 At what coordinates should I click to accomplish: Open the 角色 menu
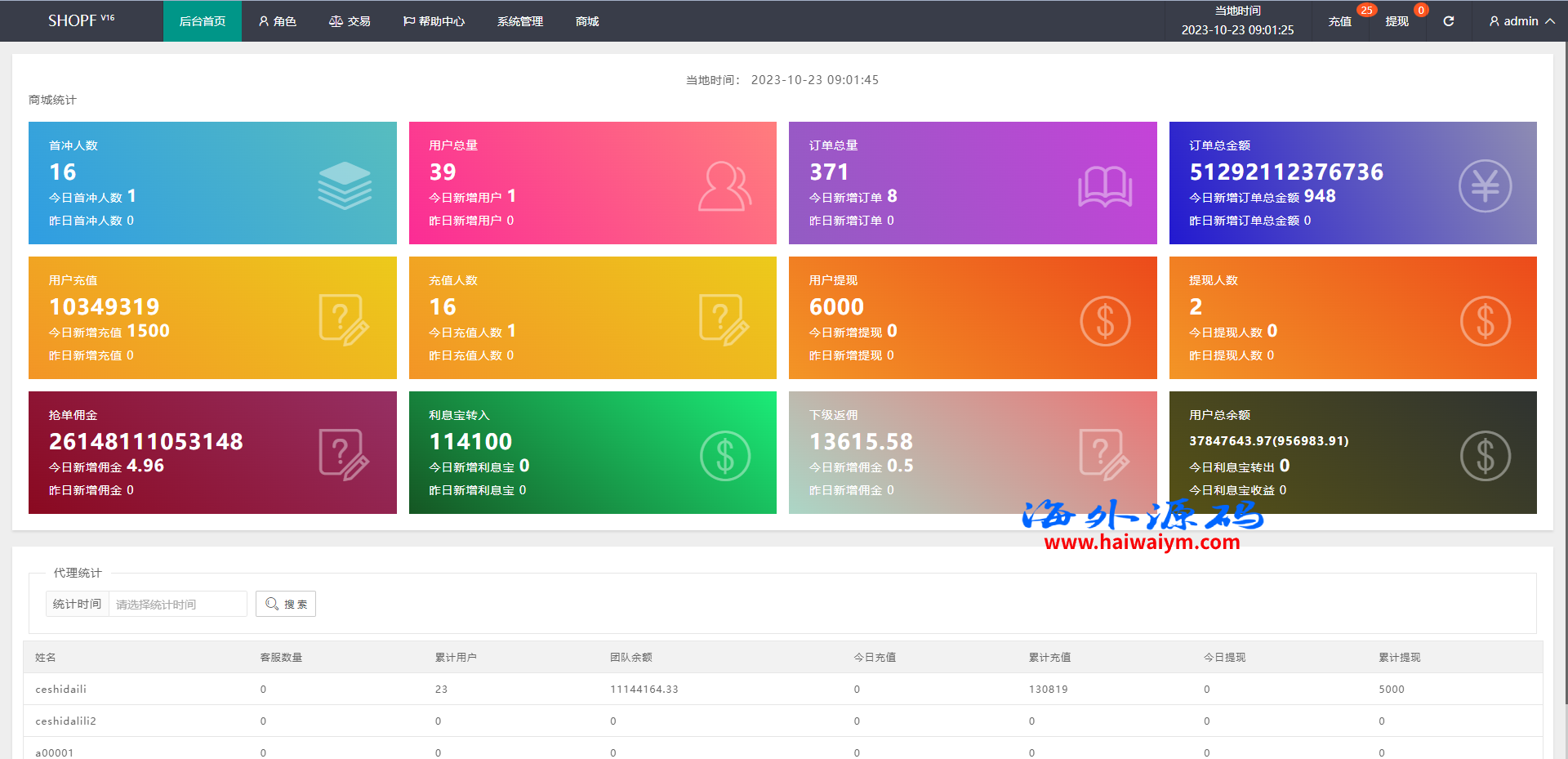point(277,21)
